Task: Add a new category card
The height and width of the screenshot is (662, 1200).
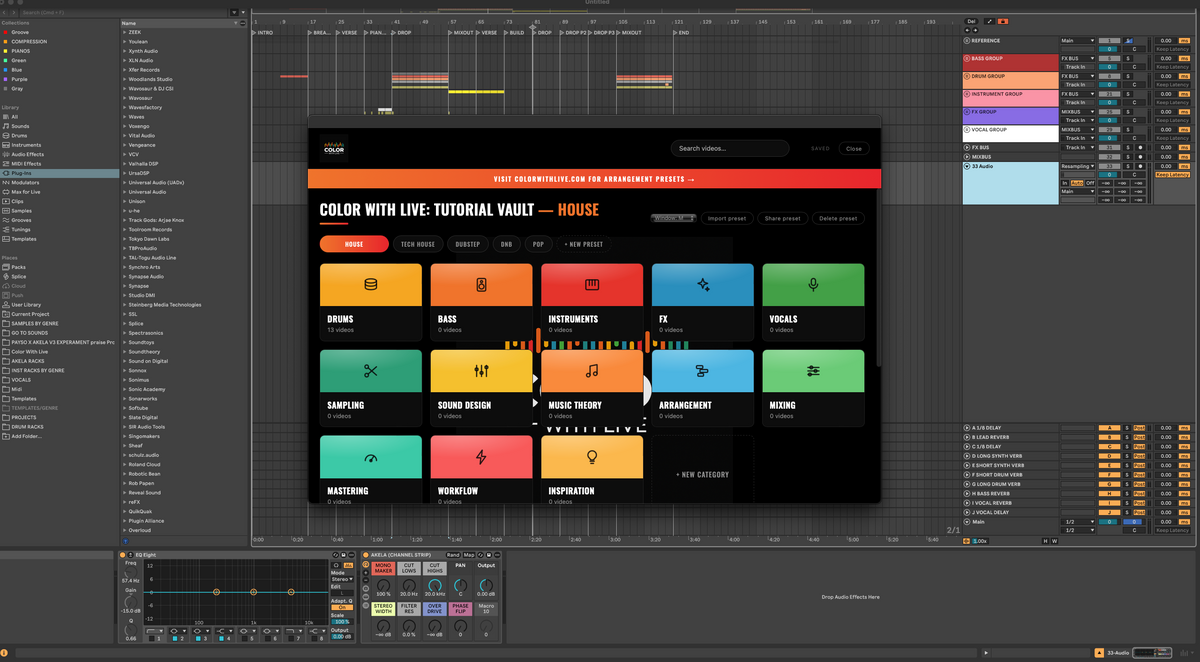Action: click(702, 475)
